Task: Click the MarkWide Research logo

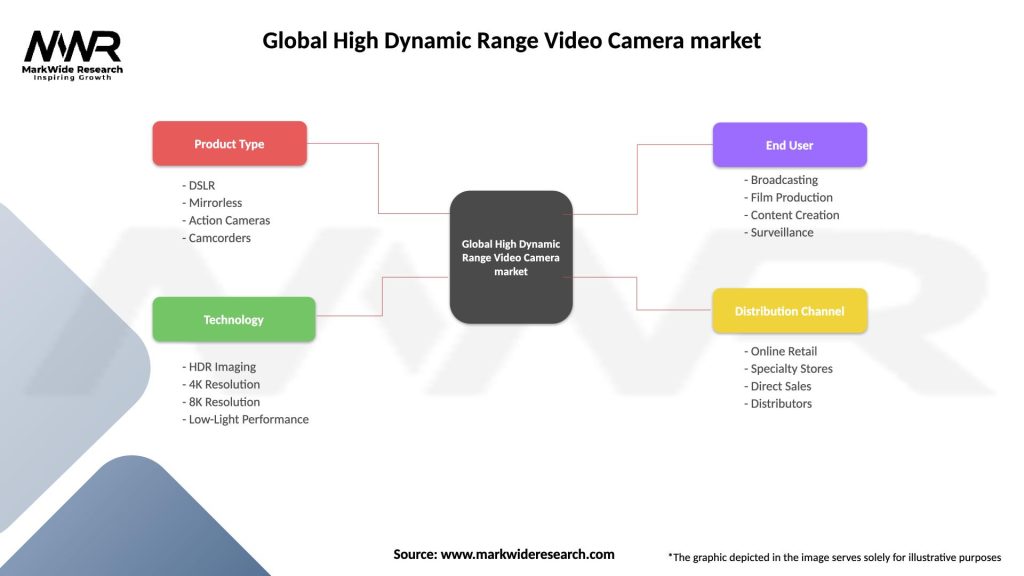Action: (x=73, y=54)
